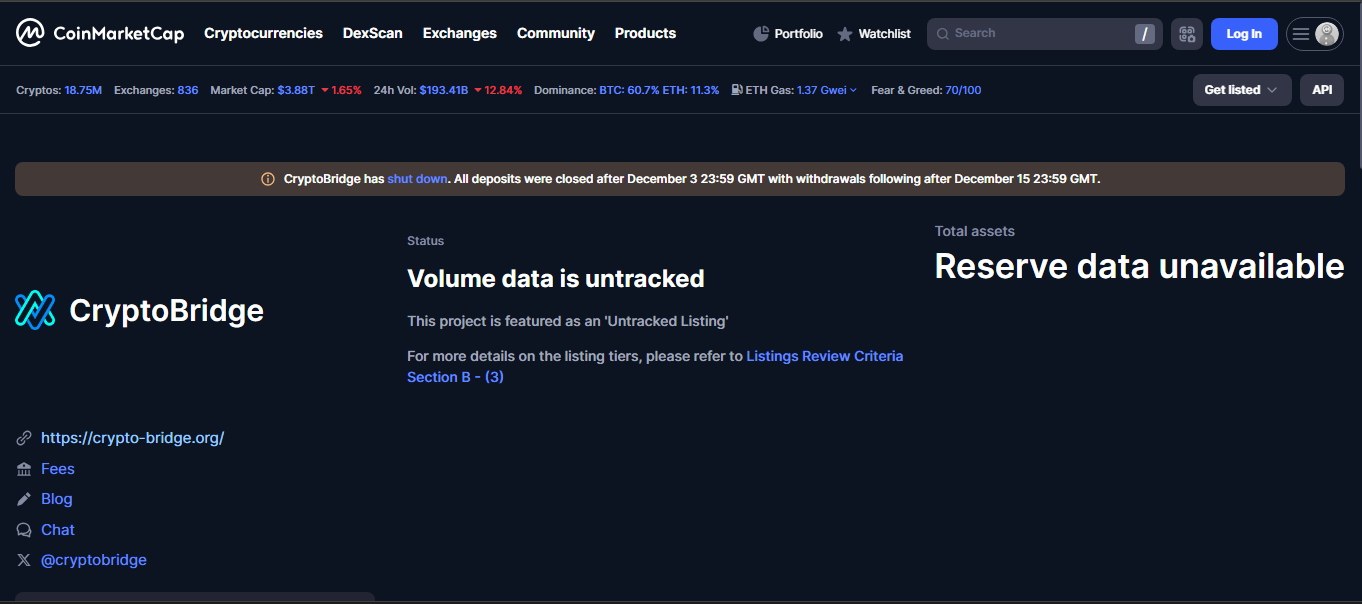Click the BTC 60.7% ETH 11.3% dominance value
Image resolution: width=1362 pixels, height=604 pixels.
click(x=659, y=90)
